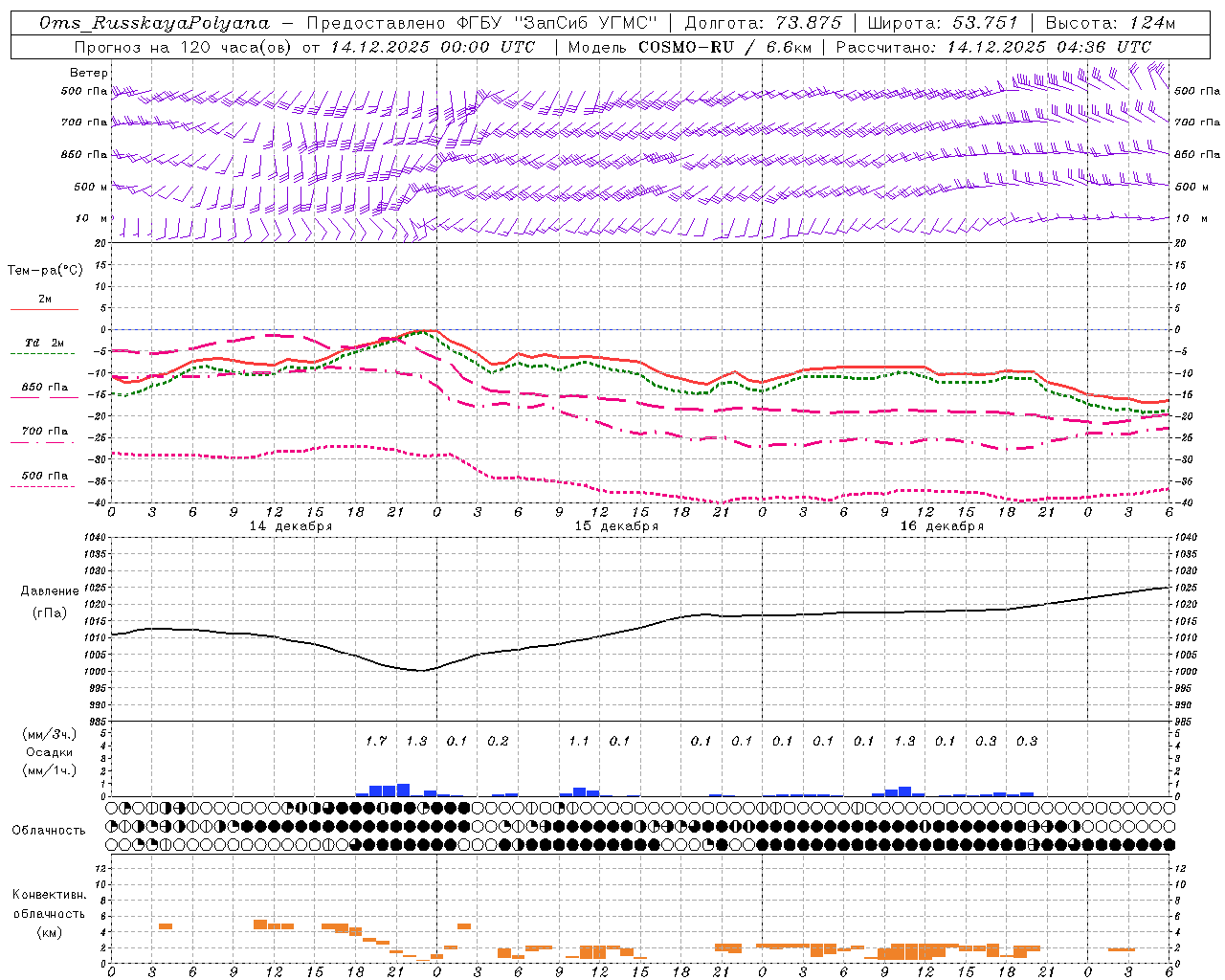Click the Прогноз на 120 часа(ов) forecast text

tap(182, 47)
